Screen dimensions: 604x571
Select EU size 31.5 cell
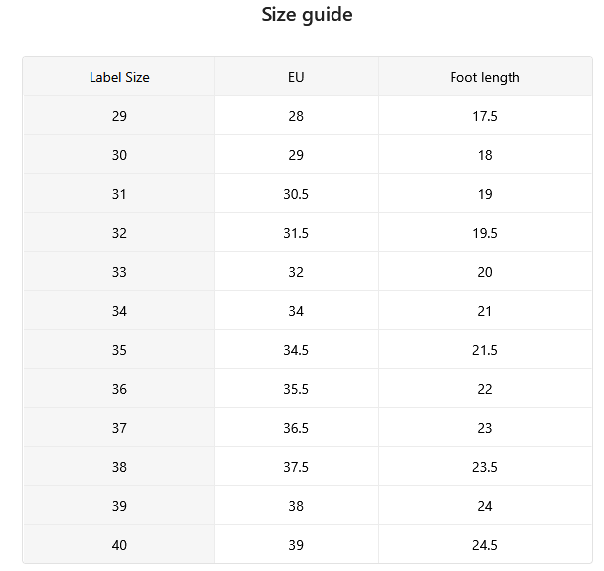coord(296,233)
